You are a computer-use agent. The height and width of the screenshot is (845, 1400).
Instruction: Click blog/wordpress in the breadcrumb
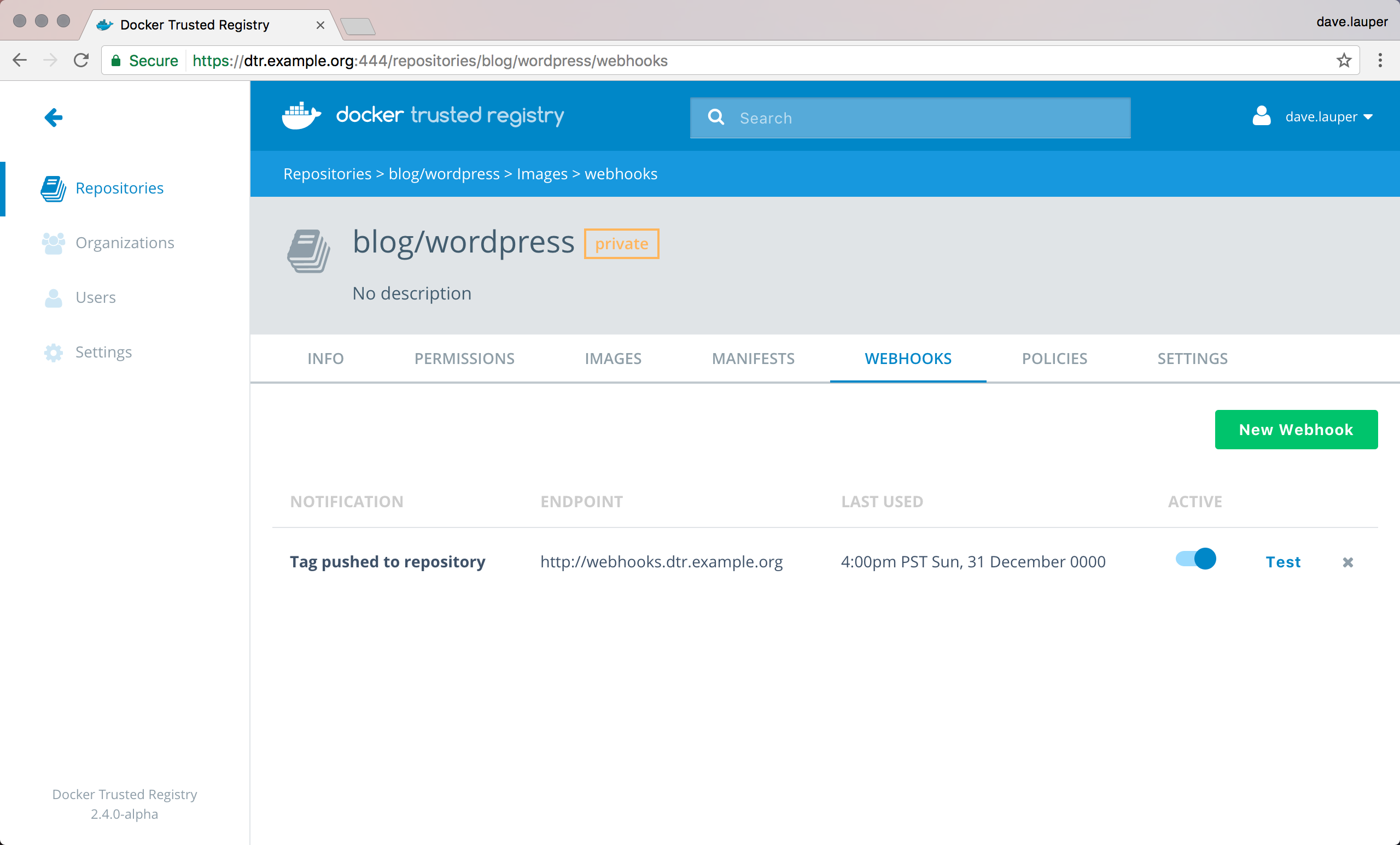tap(444, 174)
